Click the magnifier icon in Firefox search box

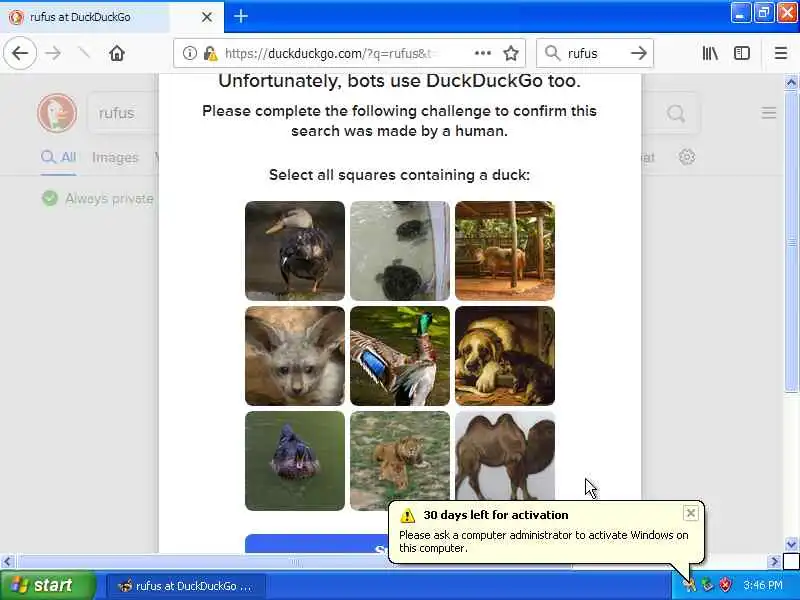553,53
